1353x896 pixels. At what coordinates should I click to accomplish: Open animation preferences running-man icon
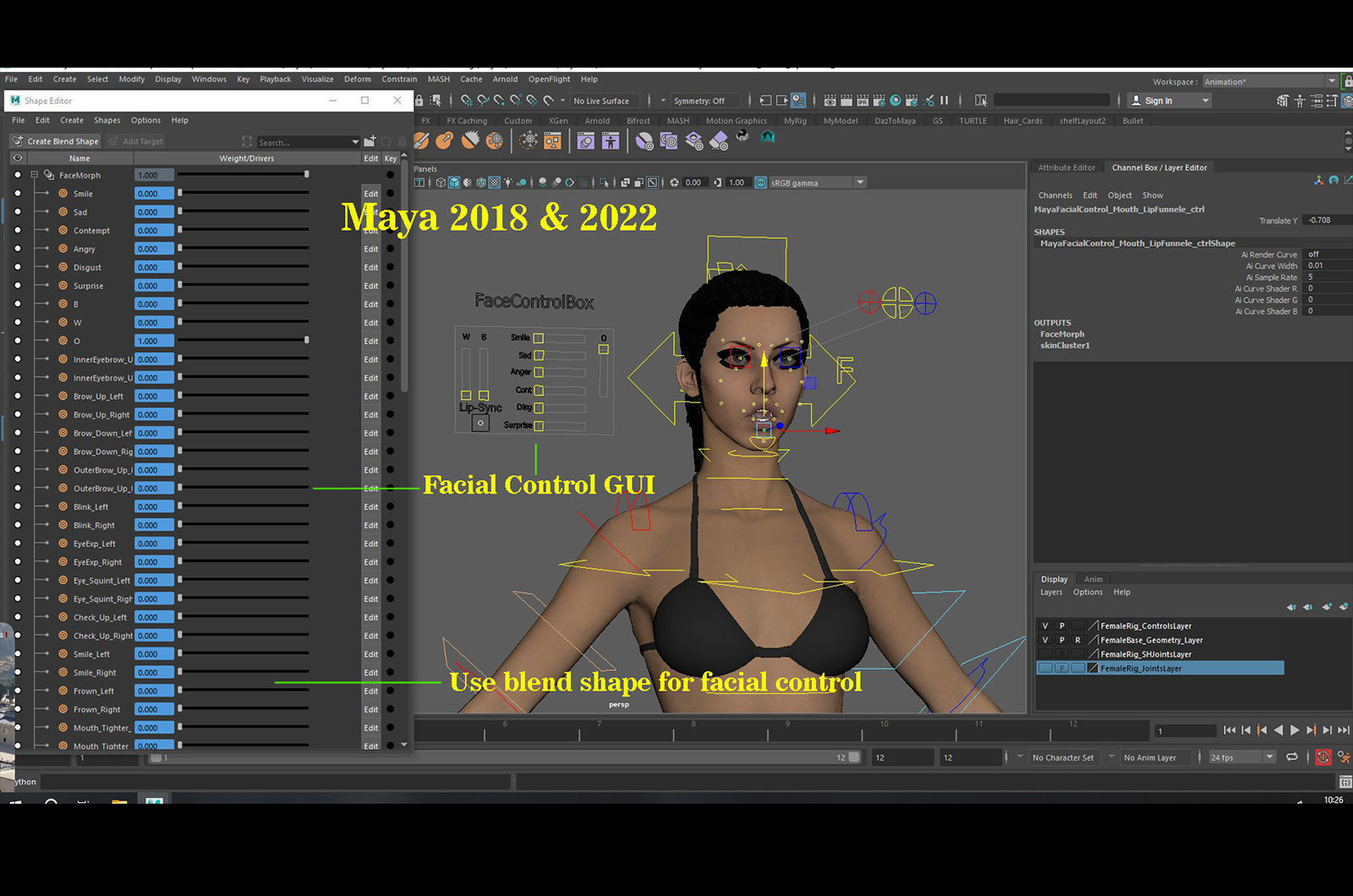(1343, 757)
